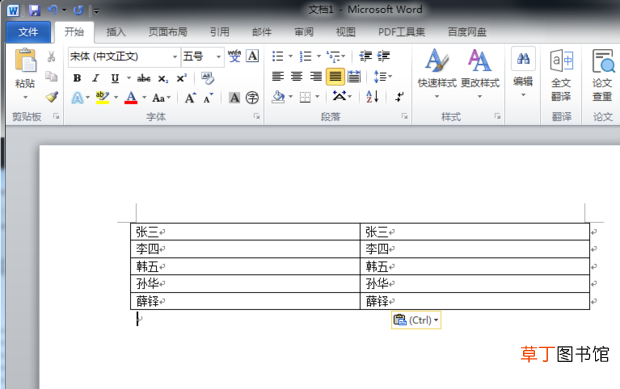
Task: Toggle strikethrough formatting
Action: [144, 78]
